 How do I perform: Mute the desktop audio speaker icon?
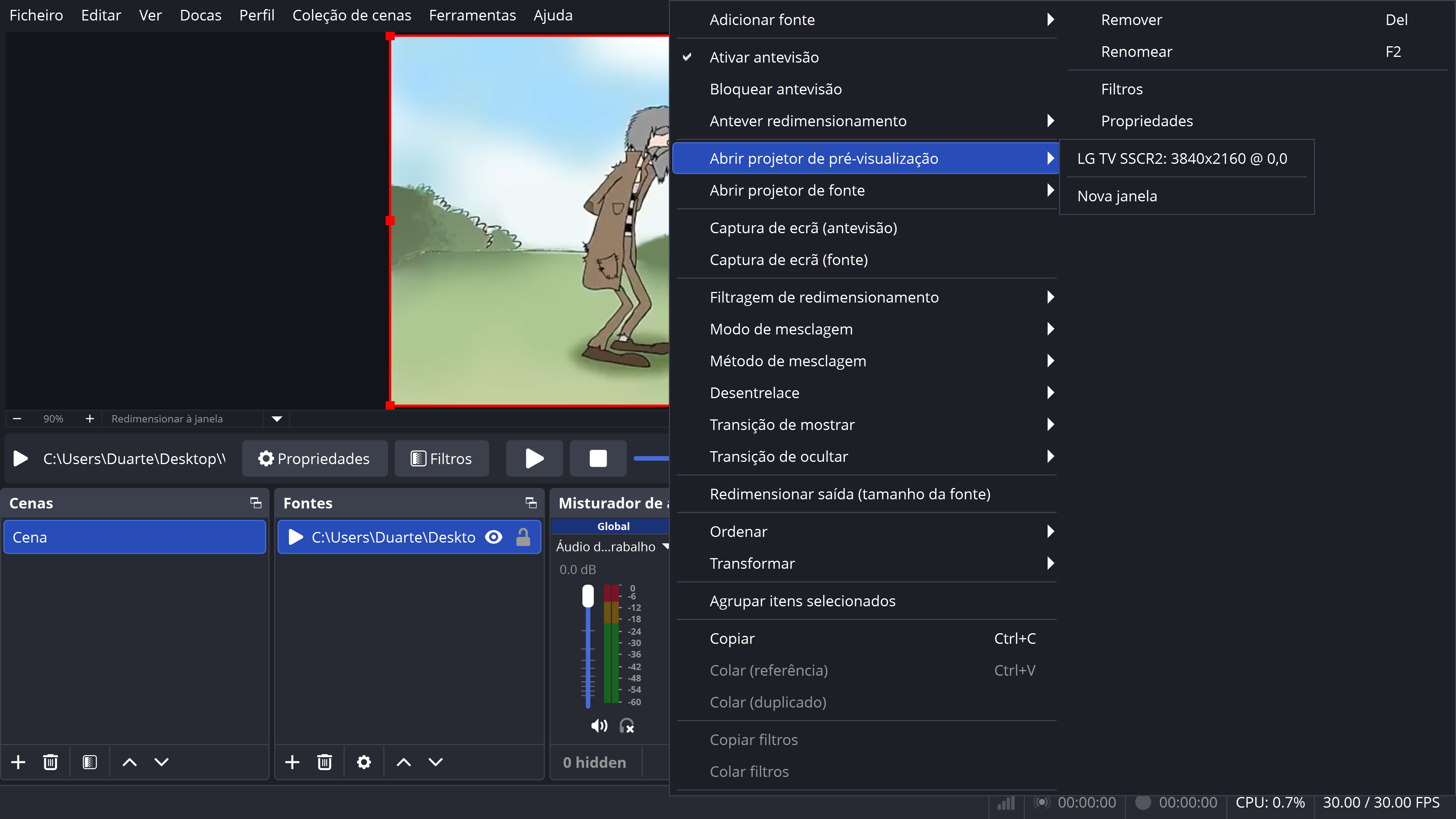click(x=599, y=726)
